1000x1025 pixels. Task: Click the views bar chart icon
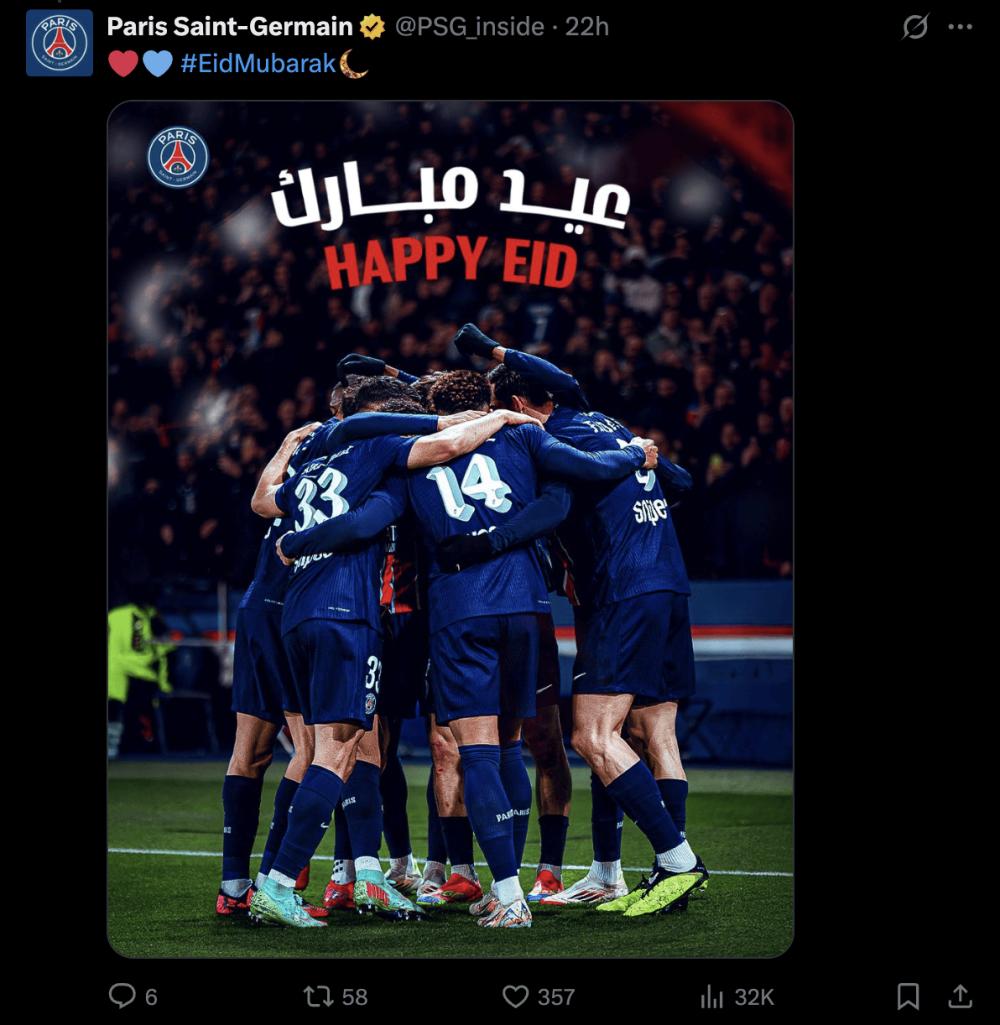[x=712, y=997]
